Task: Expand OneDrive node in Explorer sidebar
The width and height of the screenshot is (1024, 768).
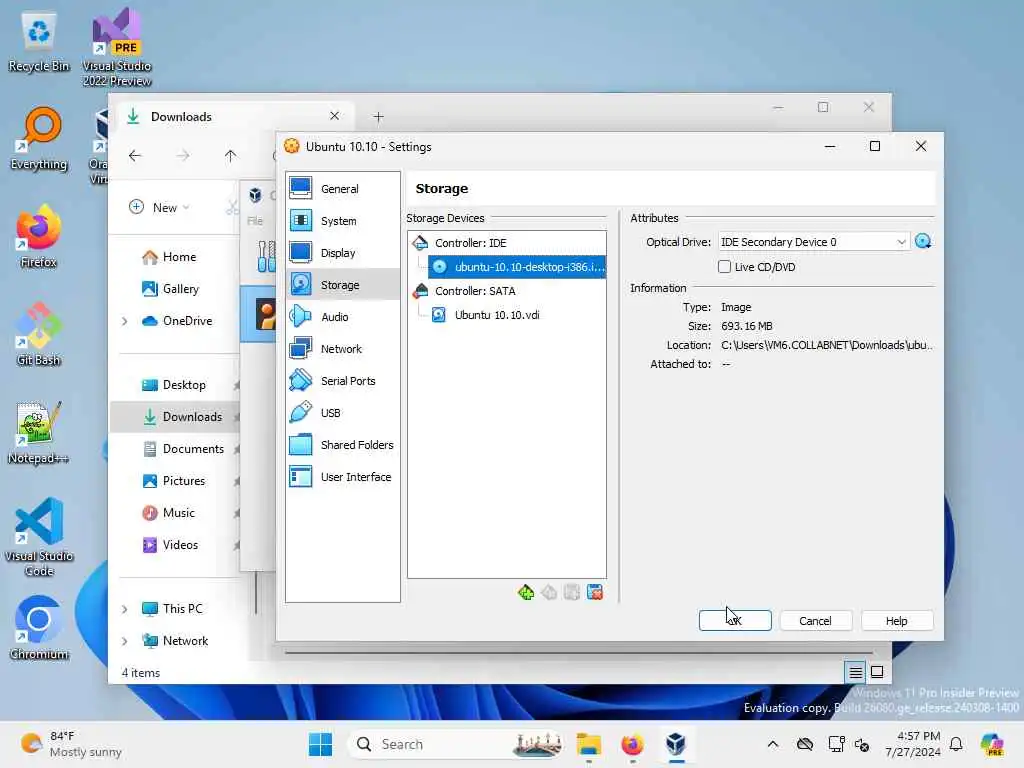Action: 125,321
